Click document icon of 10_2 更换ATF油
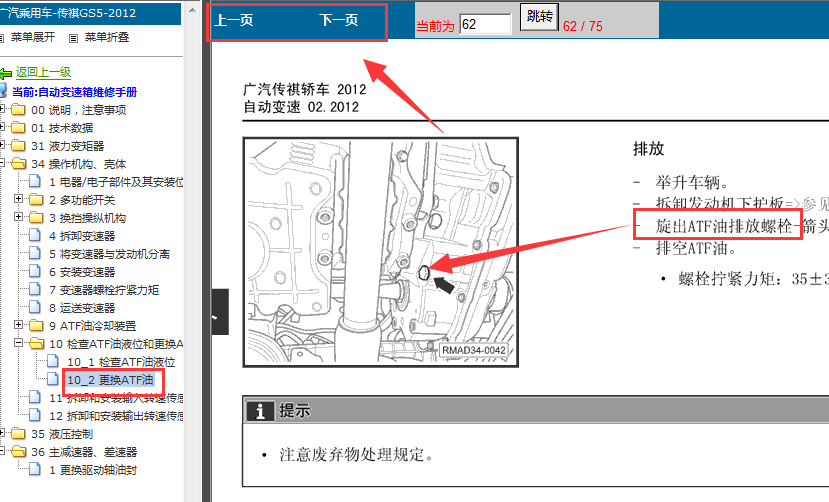This screenshot has height=502, width=829. tap(53, 379)
